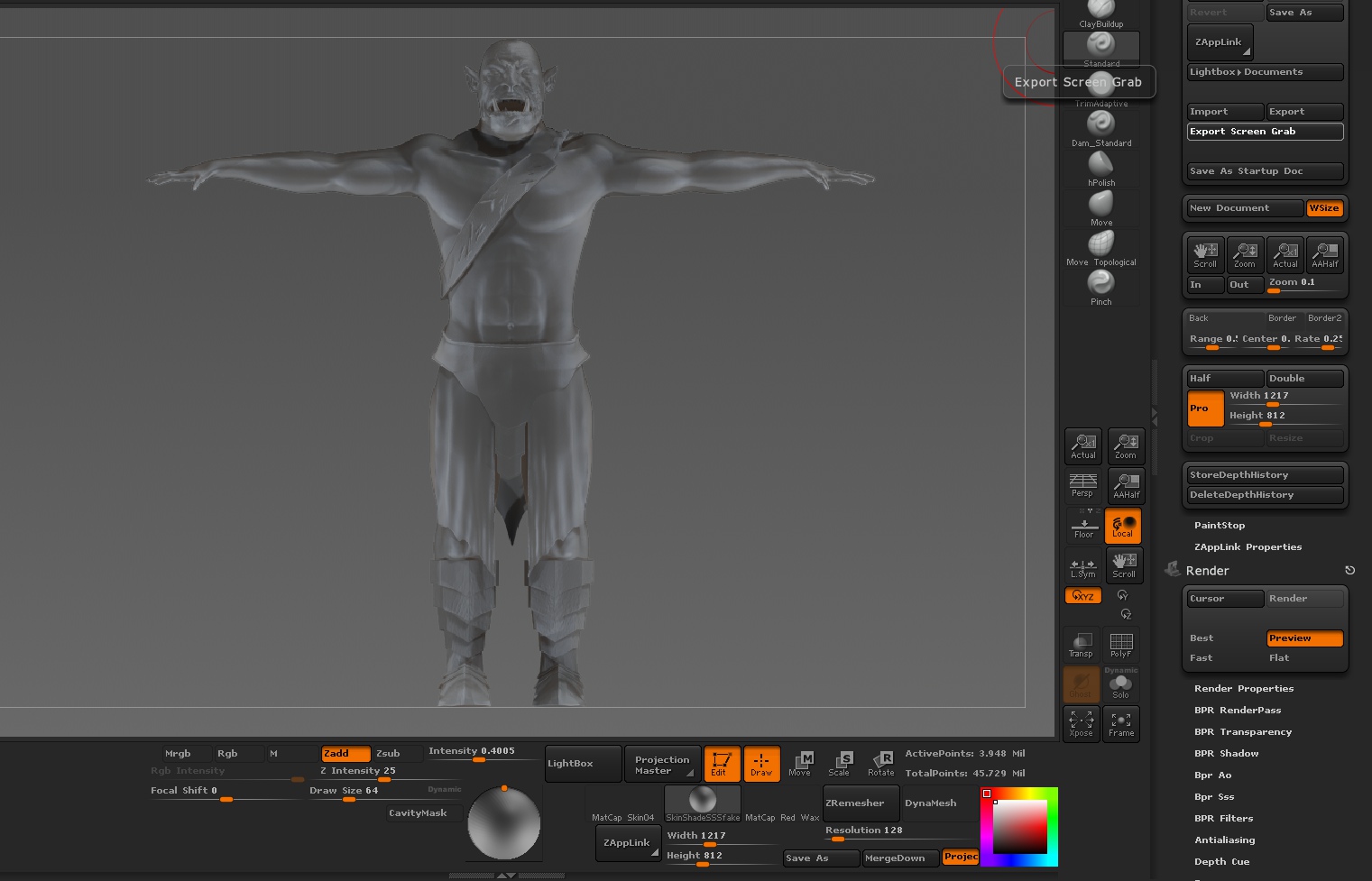This screenshot has height=881, width=1372.
Task: Open LightBox from bottom shelf
Action: (x=583, y=764)
